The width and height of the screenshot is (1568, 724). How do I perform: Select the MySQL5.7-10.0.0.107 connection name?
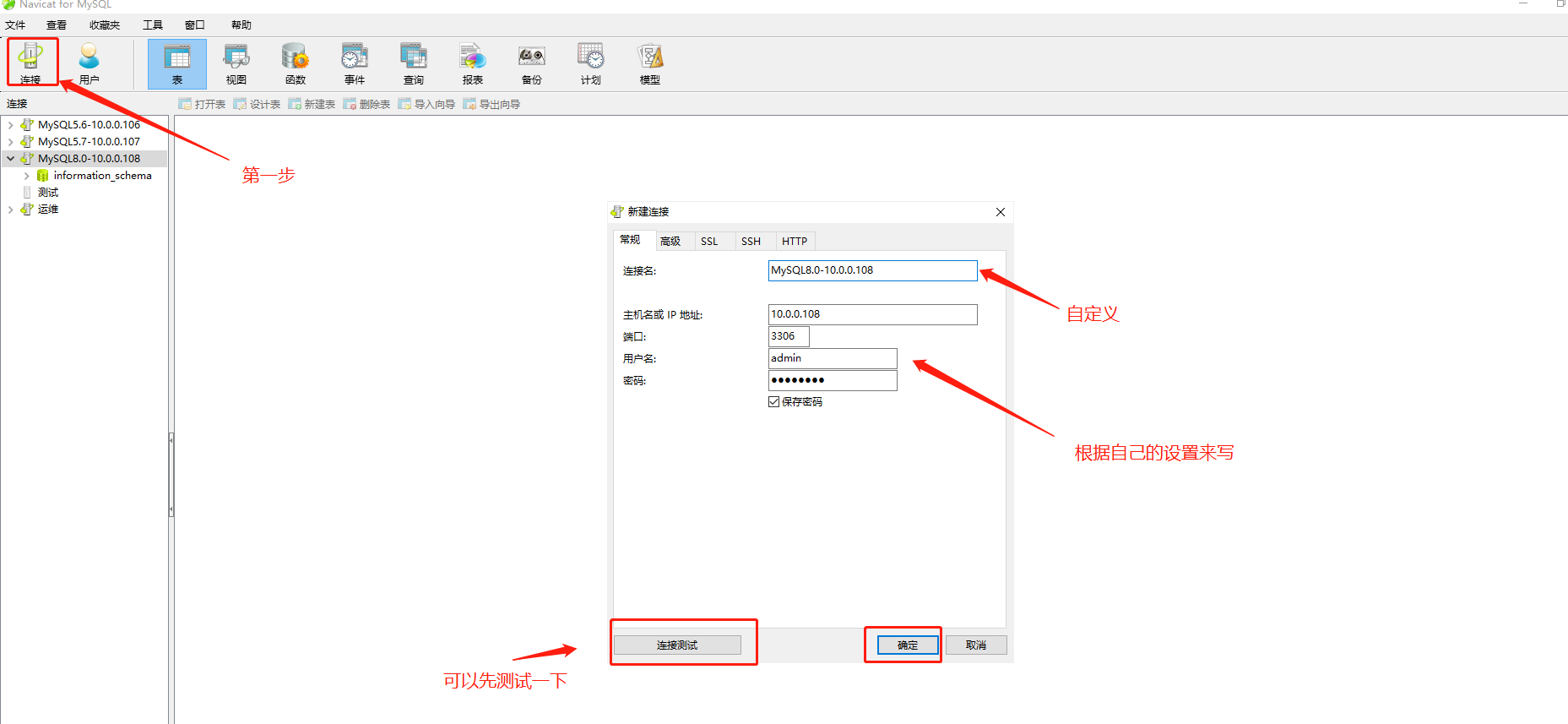(90, 141)
